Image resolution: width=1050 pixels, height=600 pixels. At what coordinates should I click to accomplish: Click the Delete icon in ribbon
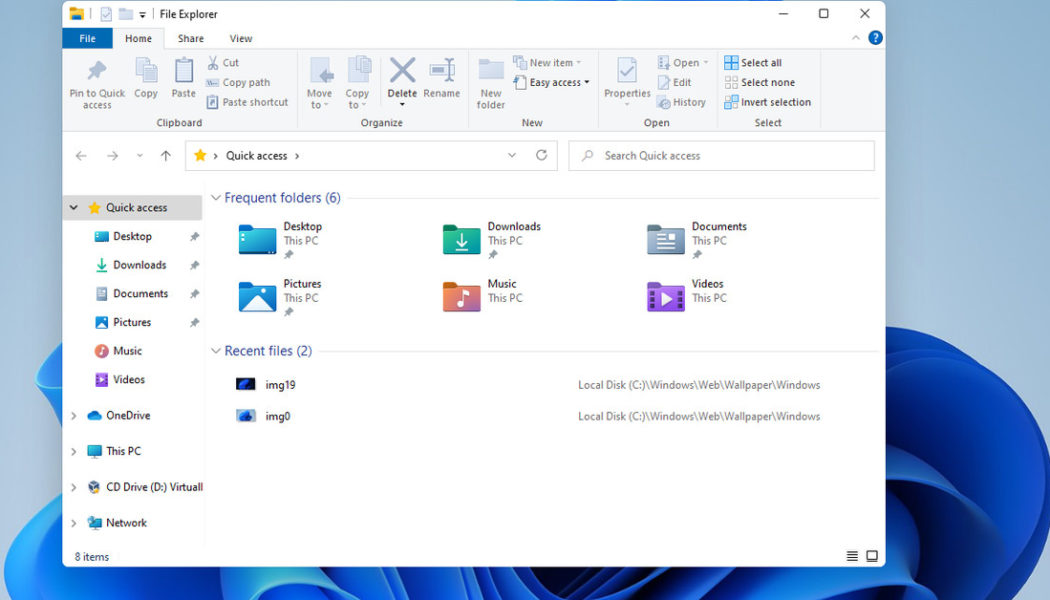[402, 72]
